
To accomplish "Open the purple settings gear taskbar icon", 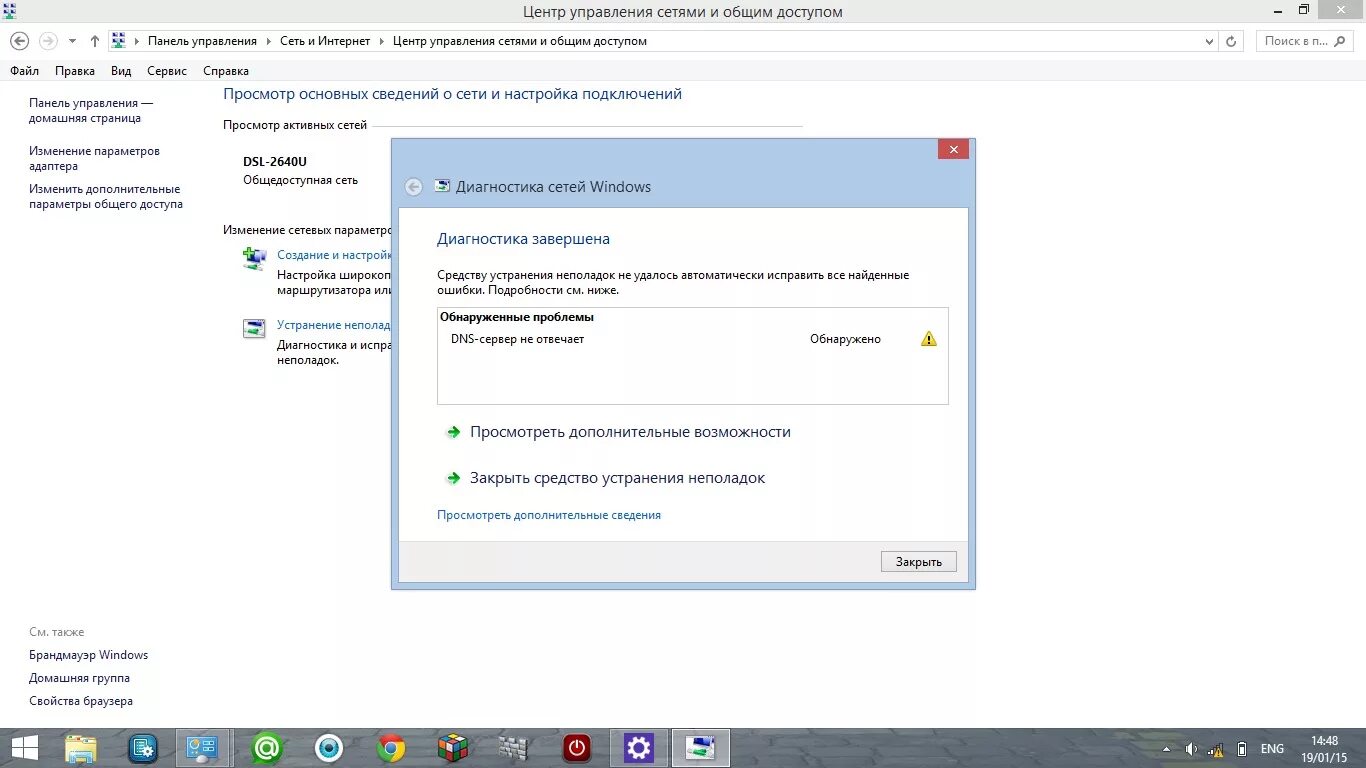I will (638, 748).
